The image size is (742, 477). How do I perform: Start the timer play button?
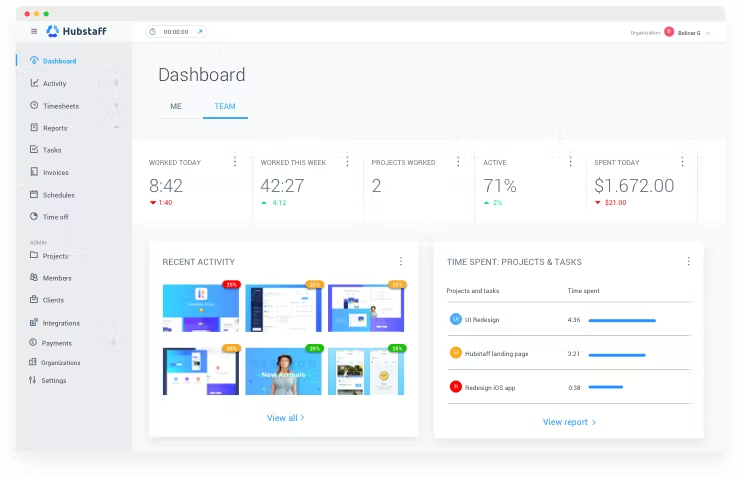click(200, 32)
